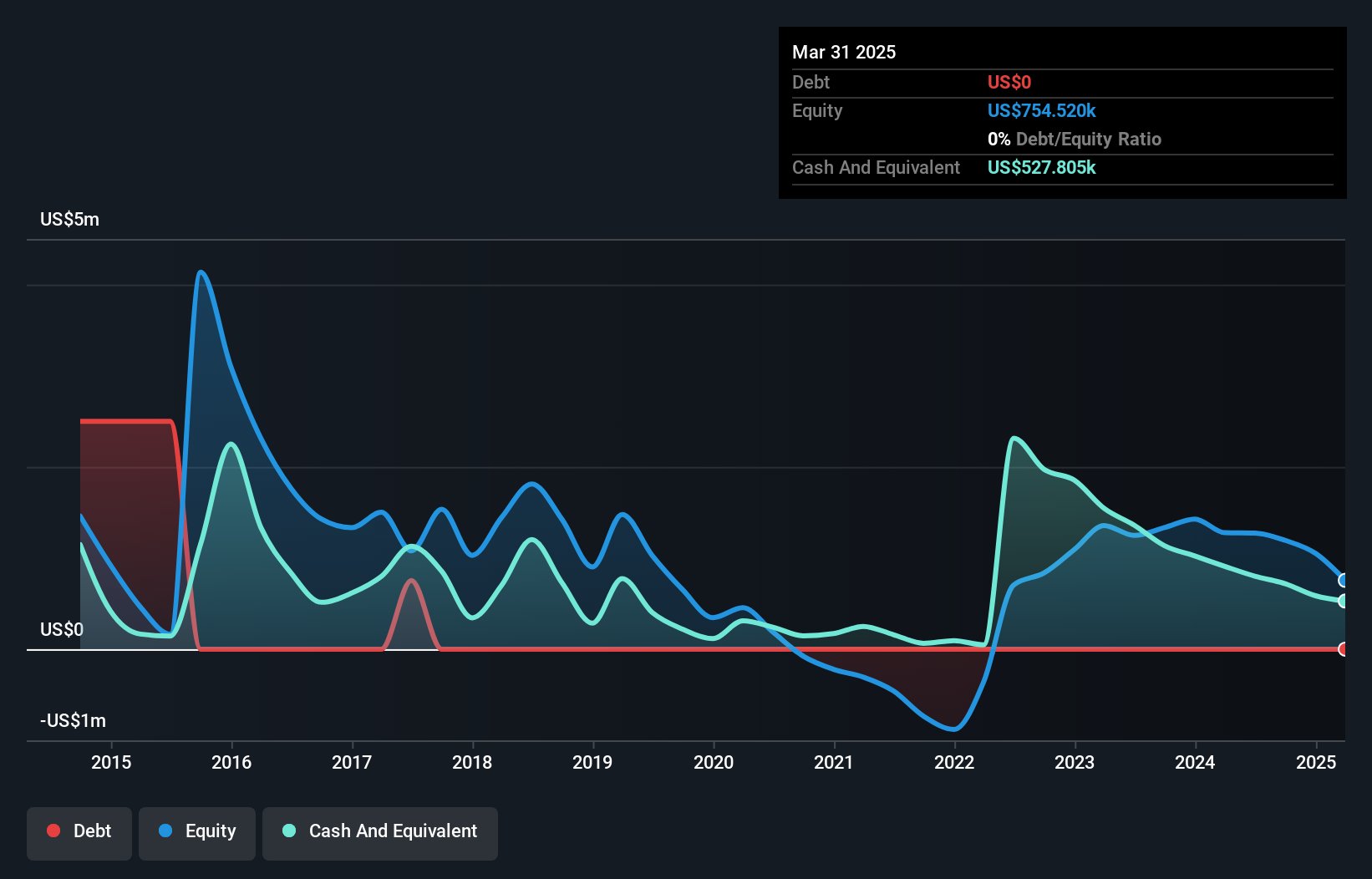
Task: Click the Debt row label in tooltip
Action: coord(810,82)
